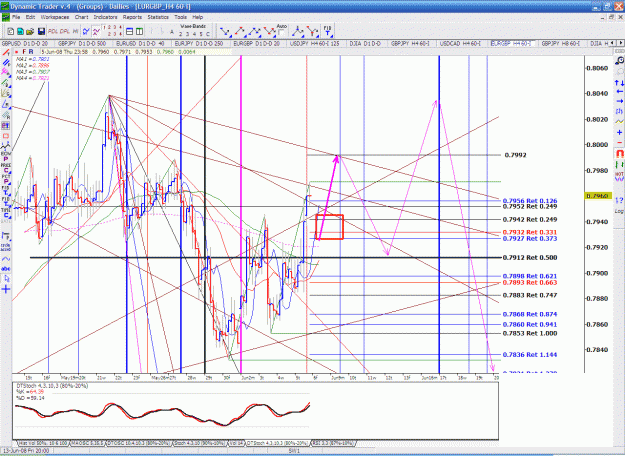Viewport: 625px width, 456px height.
Task: Switch to GBPJPY D1 D-D 500 tab
Action: click(x=82, y=43)
